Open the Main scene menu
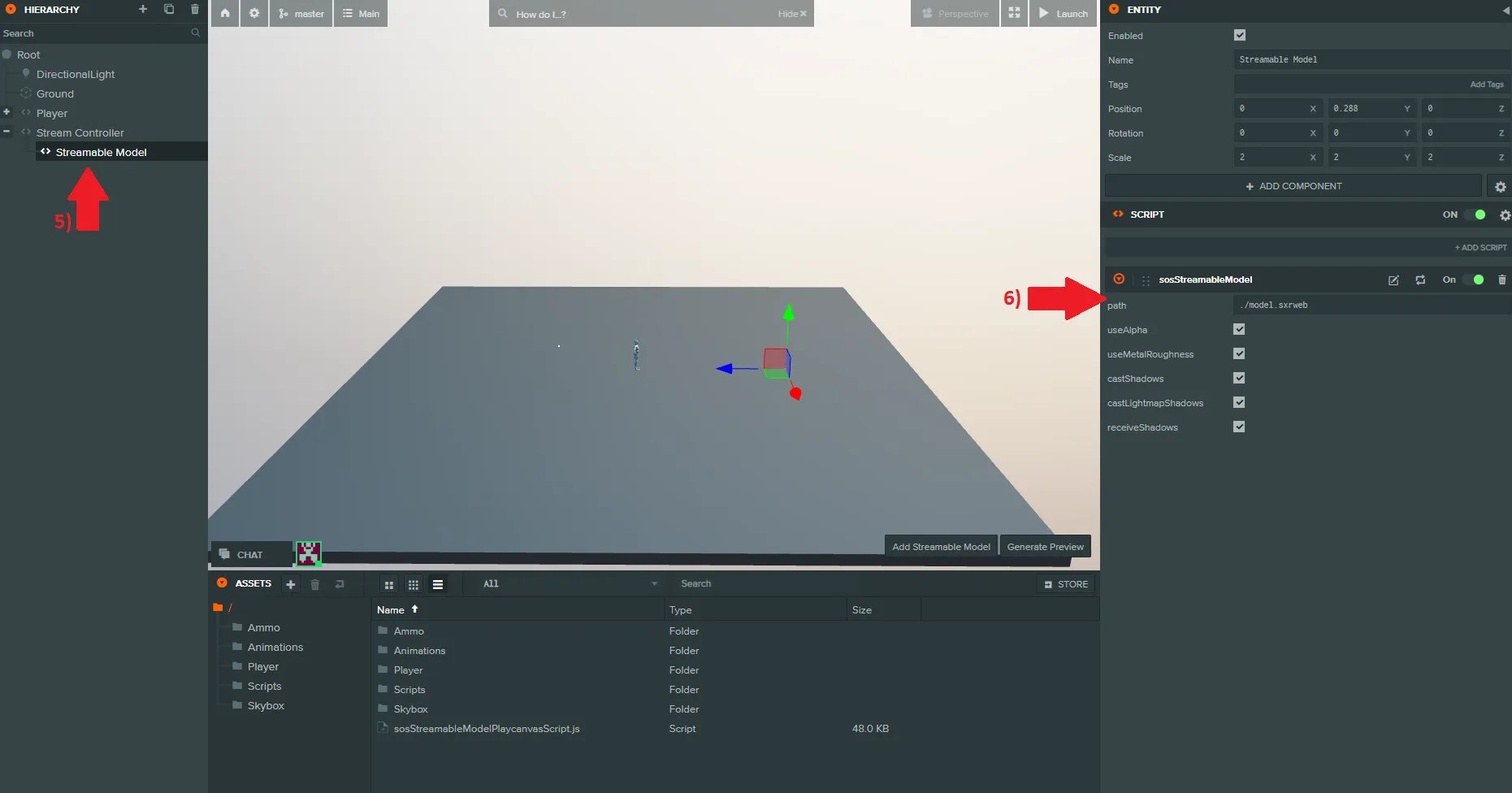Image resolution: width=1512 pixels, height=793 pixels. point(361,14)
